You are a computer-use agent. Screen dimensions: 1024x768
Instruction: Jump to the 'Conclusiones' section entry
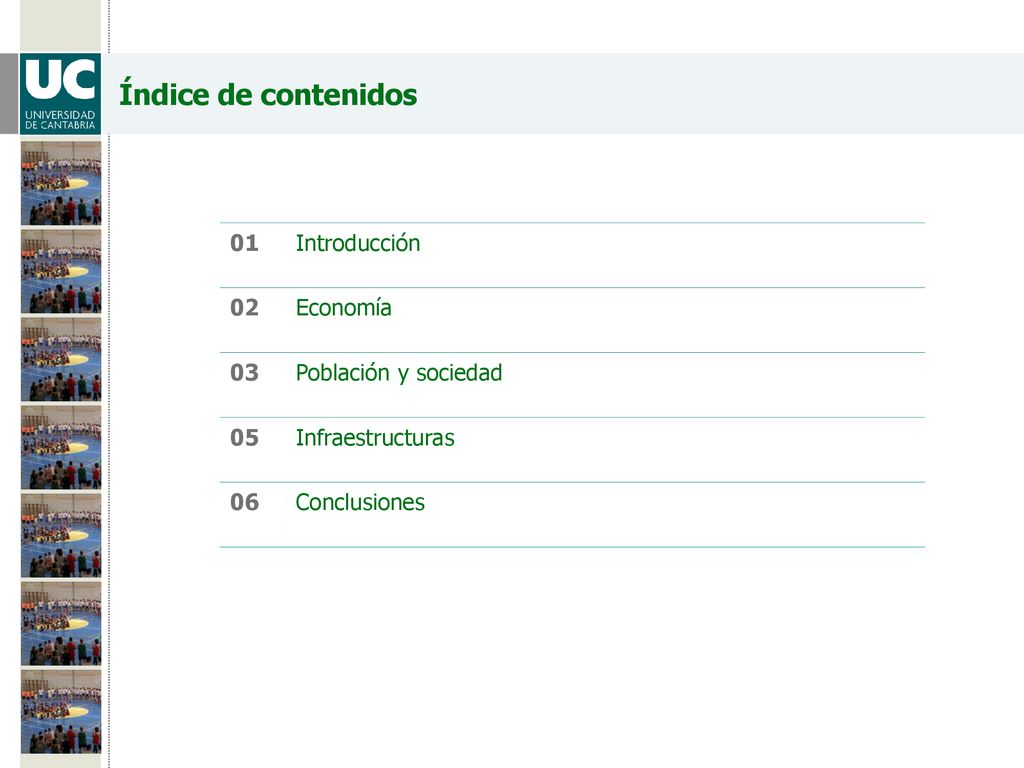pyautogui.click(x=360, y=502)
